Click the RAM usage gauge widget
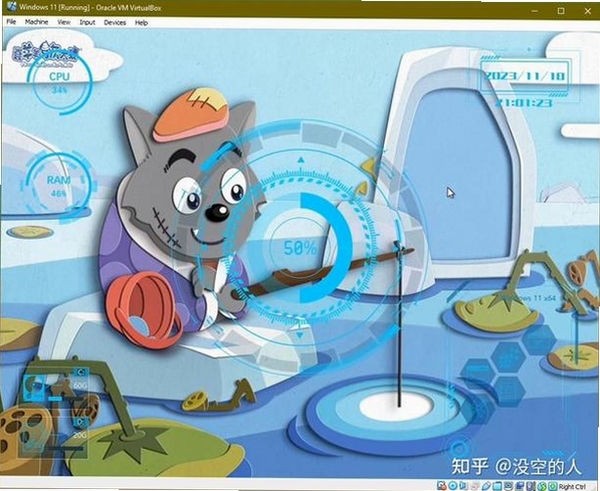Screen dimensions: 600x491 click(x=59, y=186)
